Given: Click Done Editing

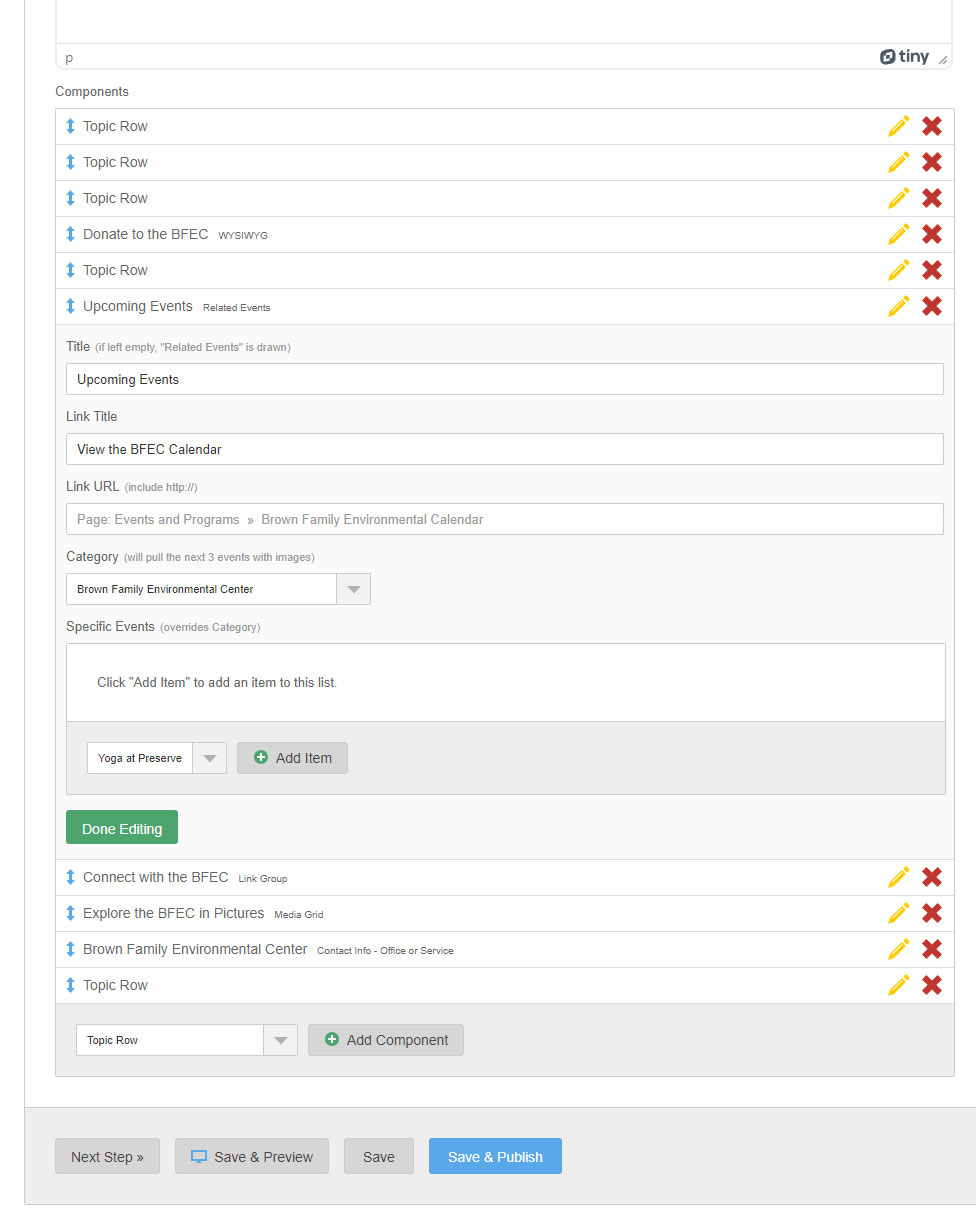Looking at the screenshot, I should coord(122,828).
